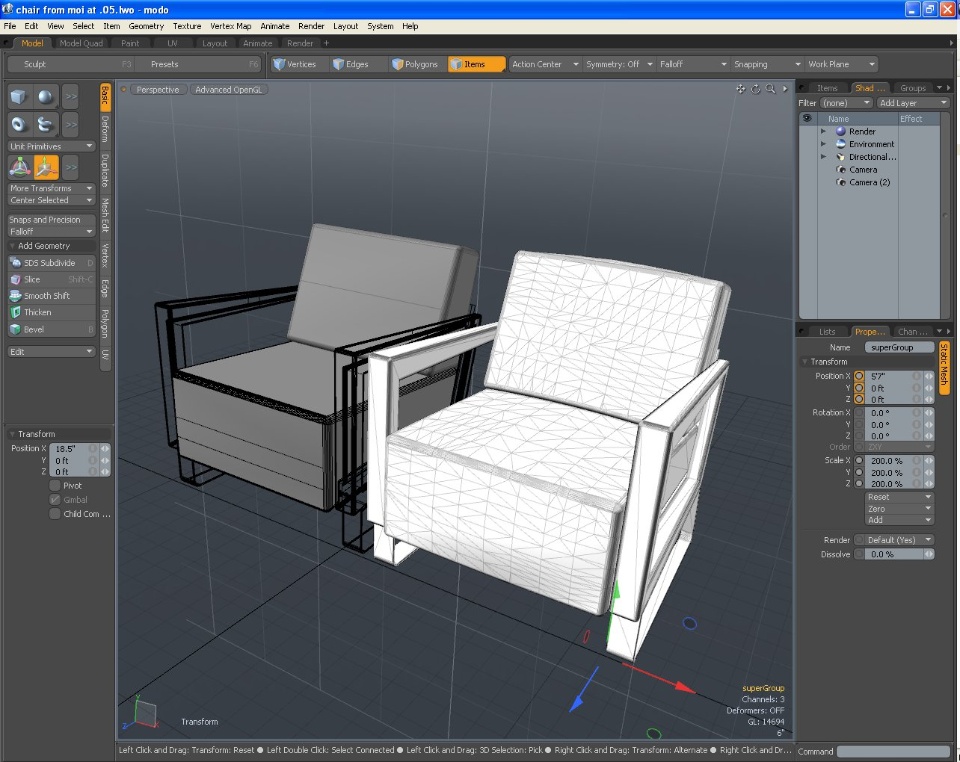960x762 pixels.
Task: Click the Advanced OpenGL button
Action: pos(228,89)
